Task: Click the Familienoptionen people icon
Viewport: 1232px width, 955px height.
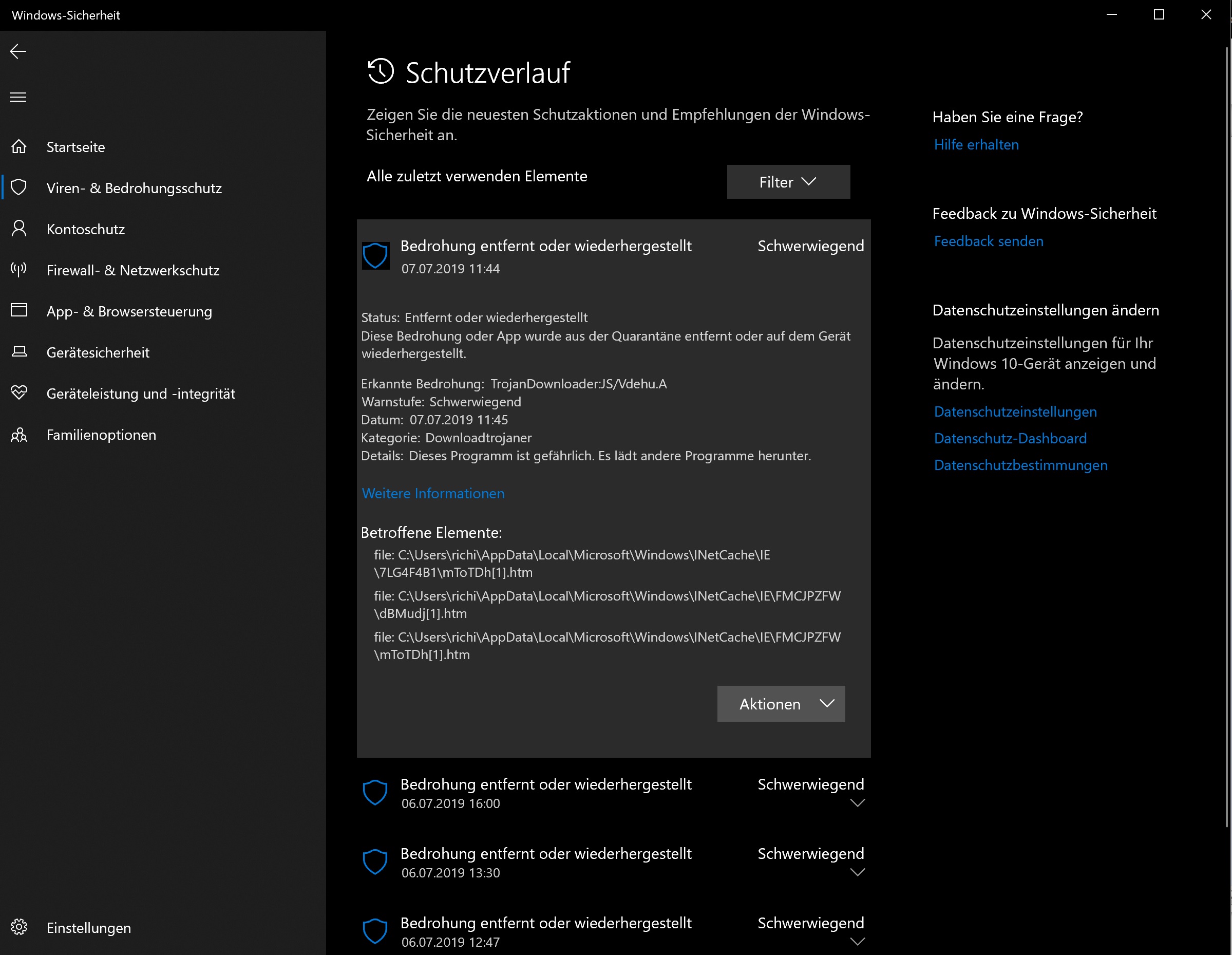Action: (18, 435)
